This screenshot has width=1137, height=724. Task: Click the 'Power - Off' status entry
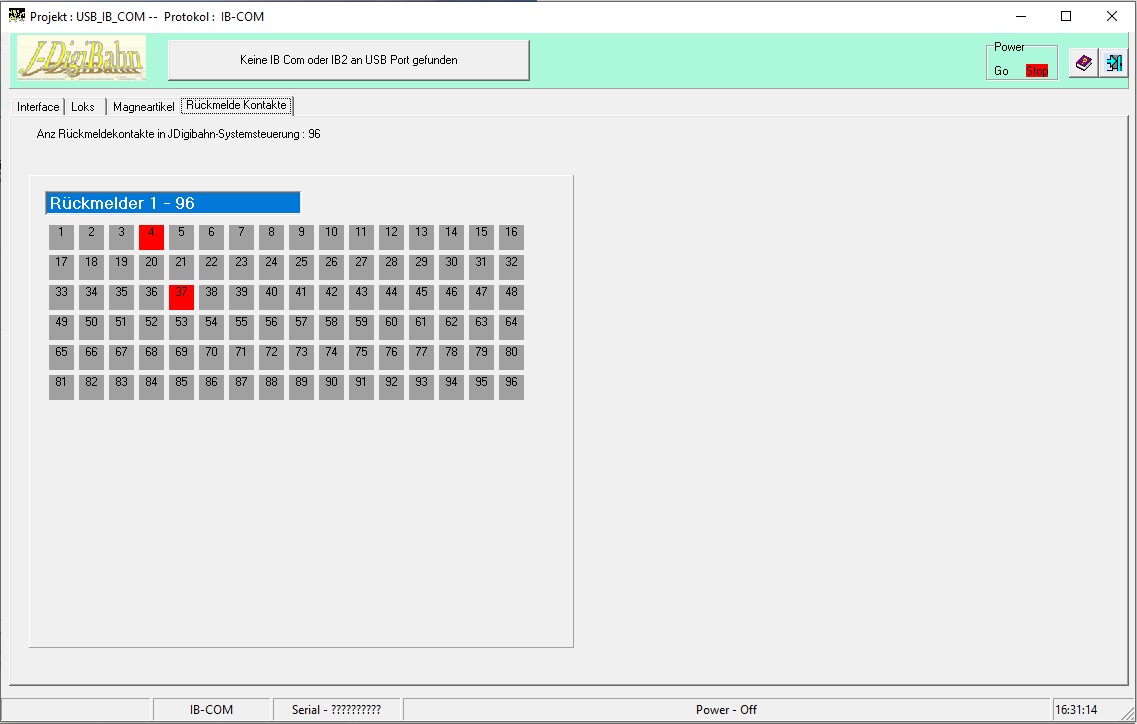click(x=727, y=709)
